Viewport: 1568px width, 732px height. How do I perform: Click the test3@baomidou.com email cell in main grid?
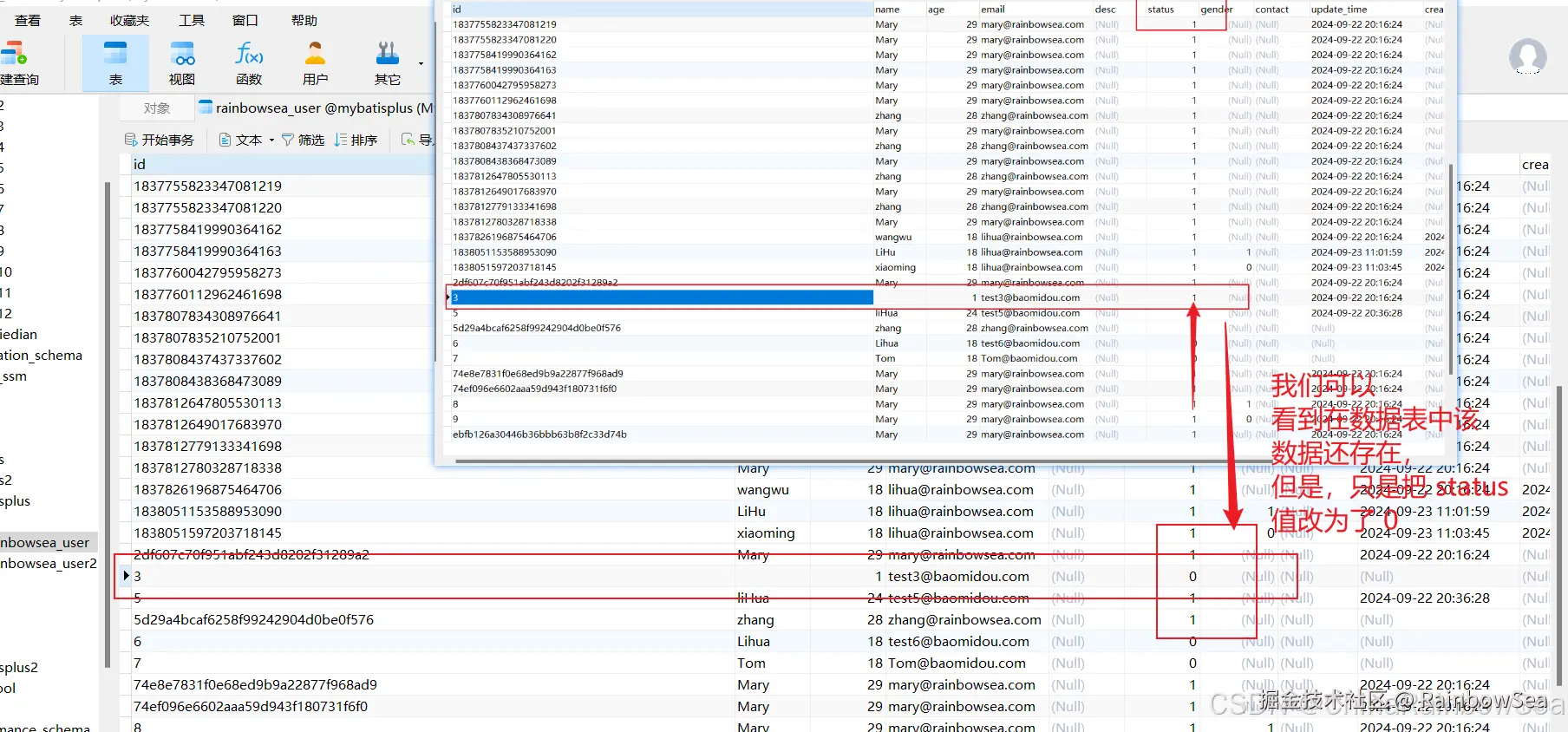click(958, 576)
